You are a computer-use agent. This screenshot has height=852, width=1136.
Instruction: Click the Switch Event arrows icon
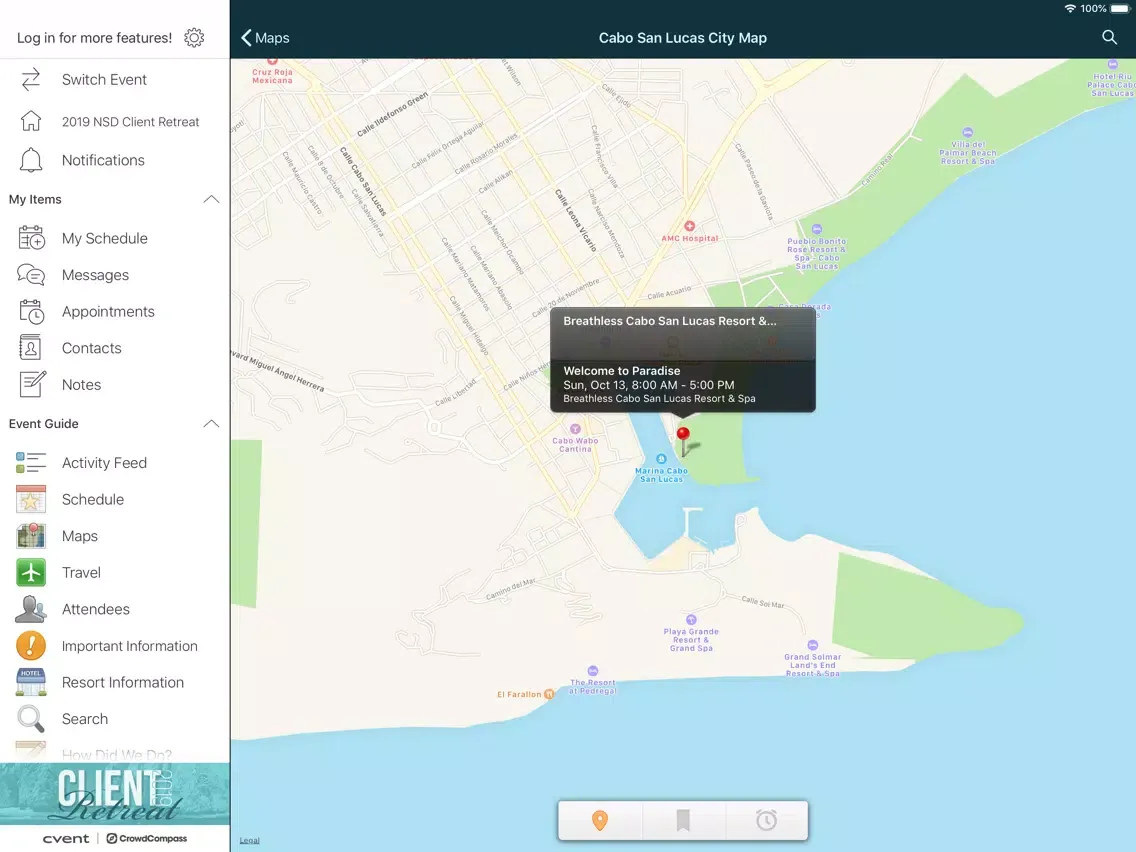point(30,80)
